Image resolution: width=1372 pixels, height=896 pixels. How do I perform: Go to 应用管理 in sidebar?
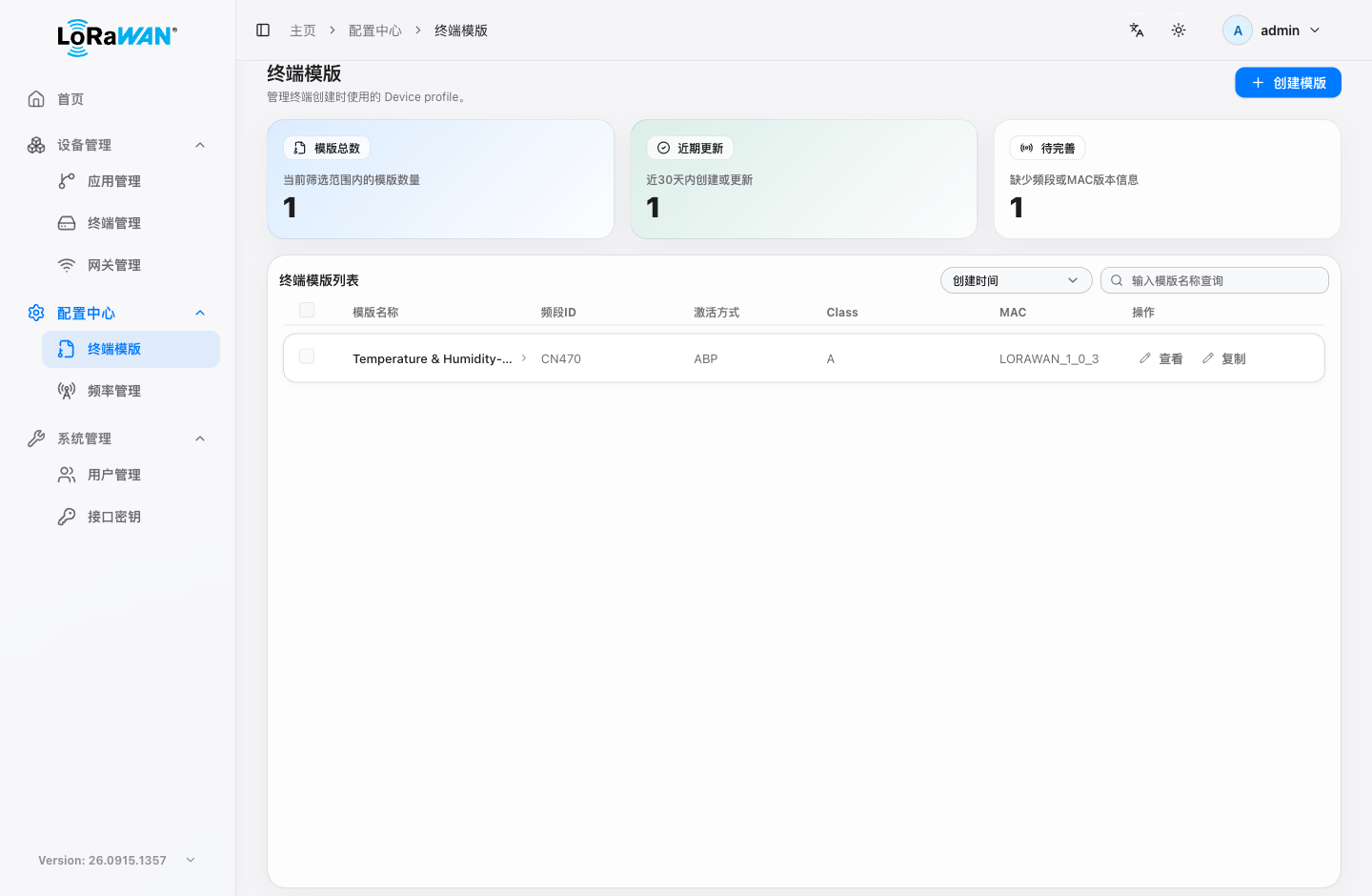[131, 181]
